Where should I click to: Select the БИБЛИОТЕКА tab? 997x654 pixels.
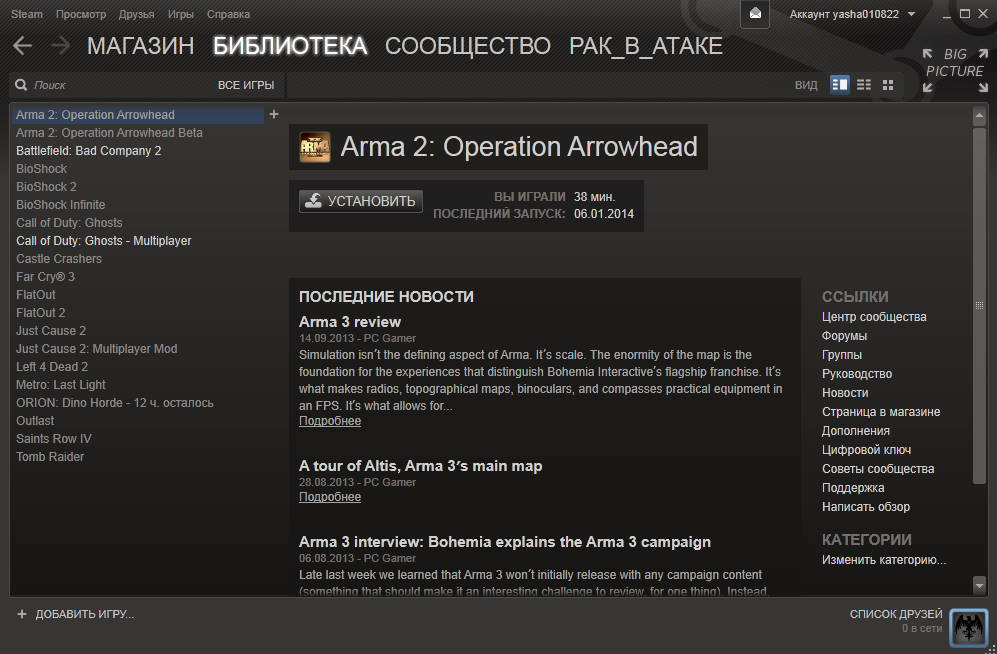coord(290,46)
